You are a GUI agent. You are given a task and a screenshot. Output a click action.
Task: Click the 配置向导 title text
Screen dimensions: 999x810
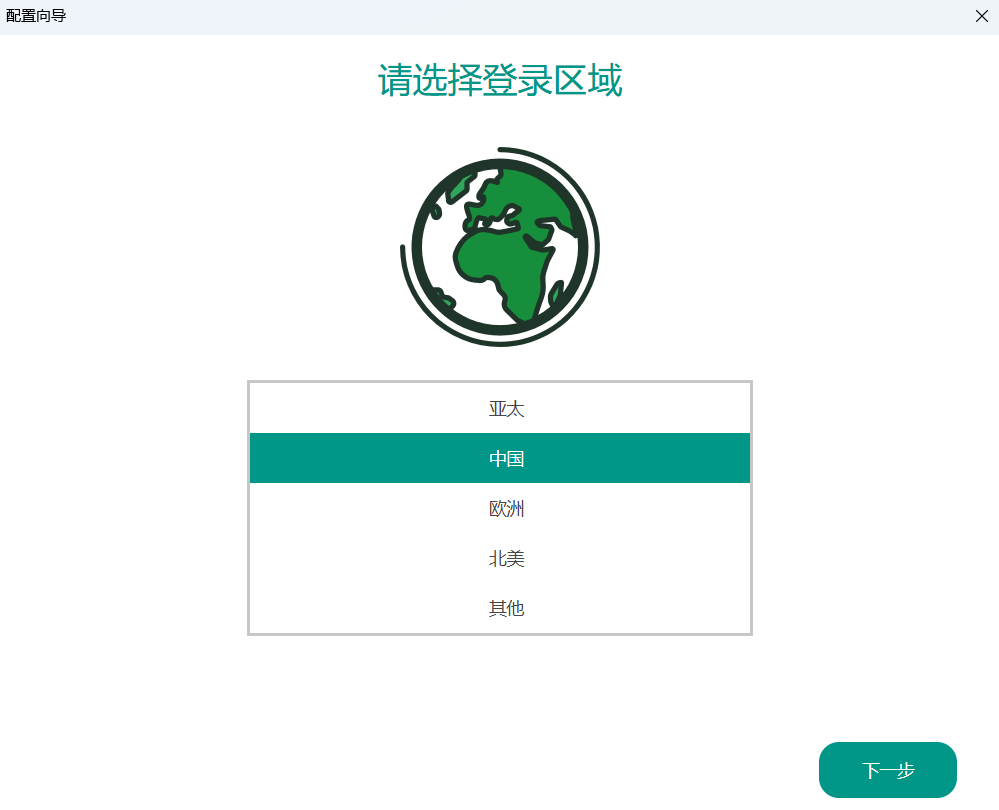point(36,16)
